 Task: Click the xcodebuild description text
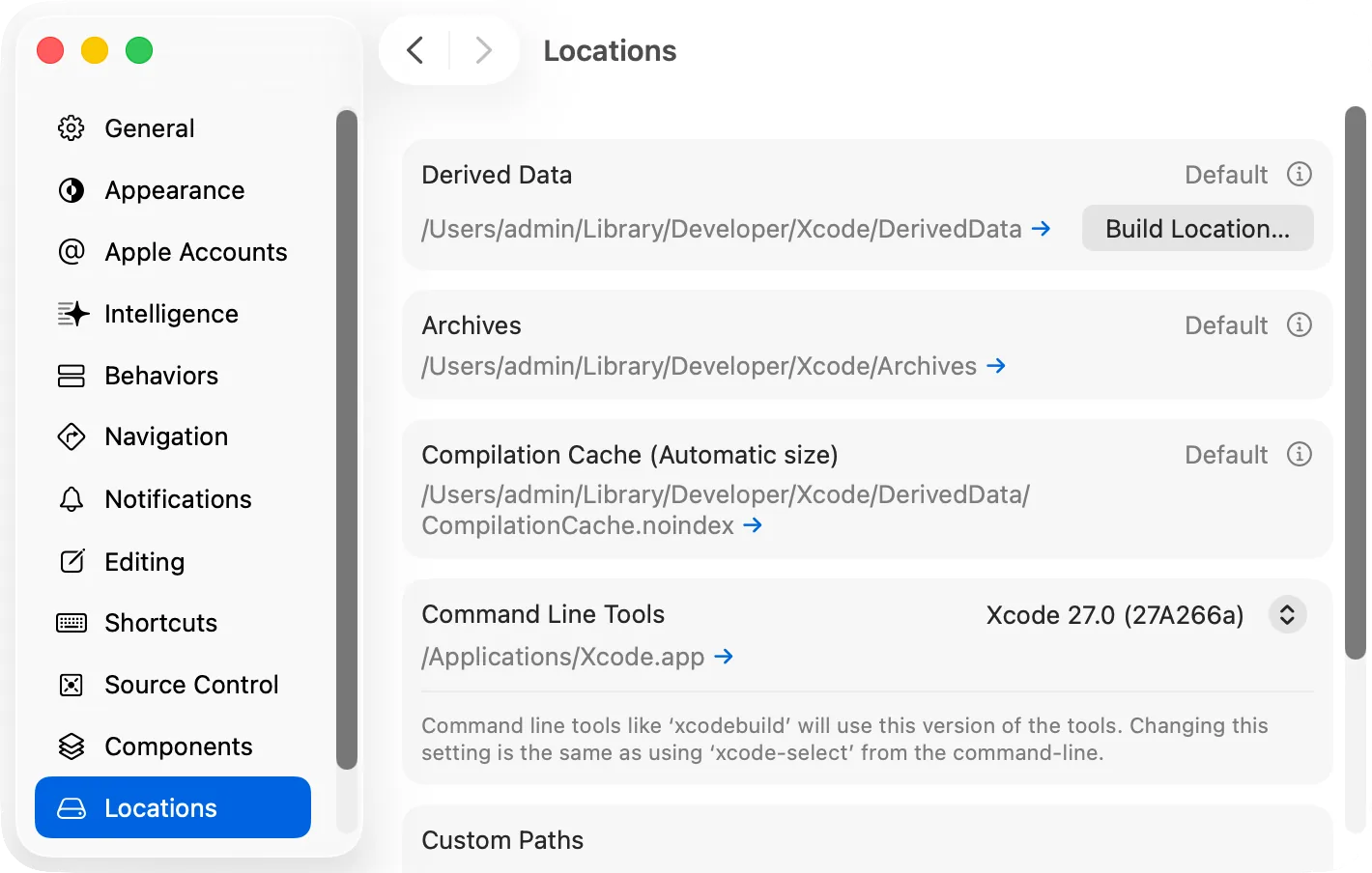click(844, 739)
